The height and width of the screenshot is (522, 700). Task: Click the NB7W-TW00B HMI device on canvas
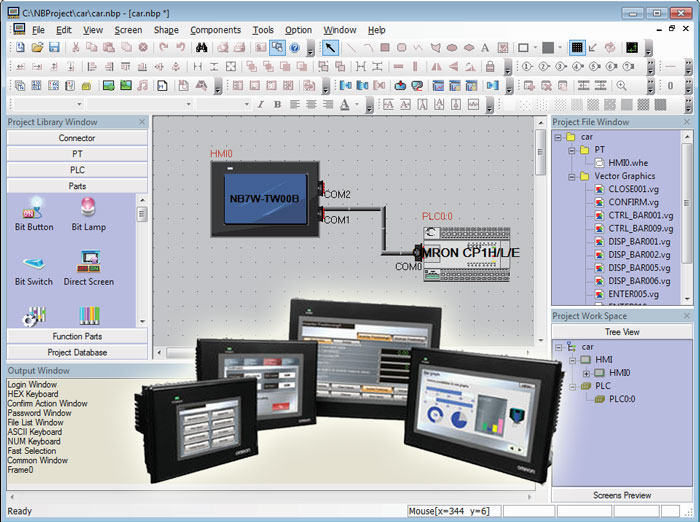point(265,199)
